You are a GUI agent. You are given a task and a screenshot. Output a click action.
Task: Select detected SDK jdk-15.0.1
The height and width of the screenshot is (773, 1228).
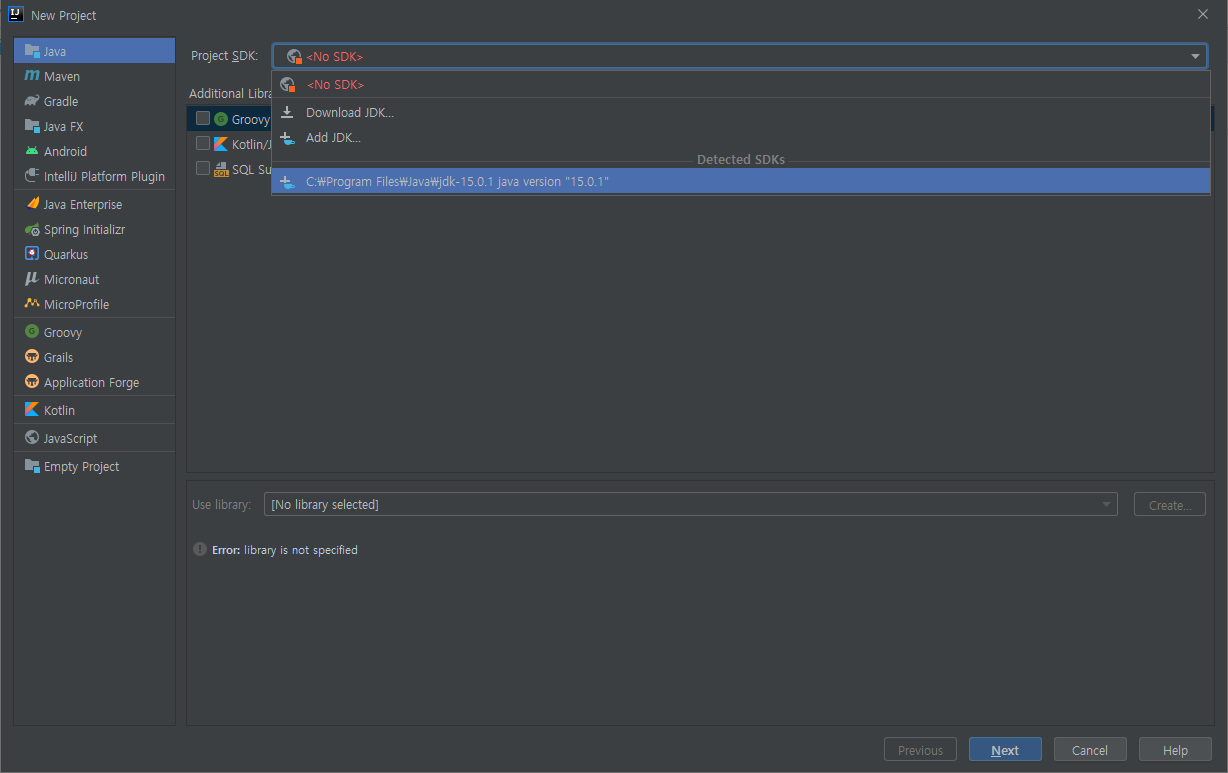click(x=741, y=182)
